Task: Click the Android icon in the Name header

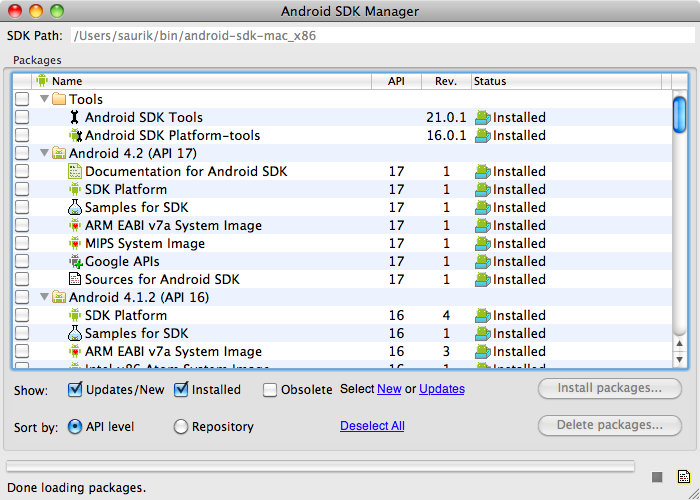Action: click(x=42, y=81)
